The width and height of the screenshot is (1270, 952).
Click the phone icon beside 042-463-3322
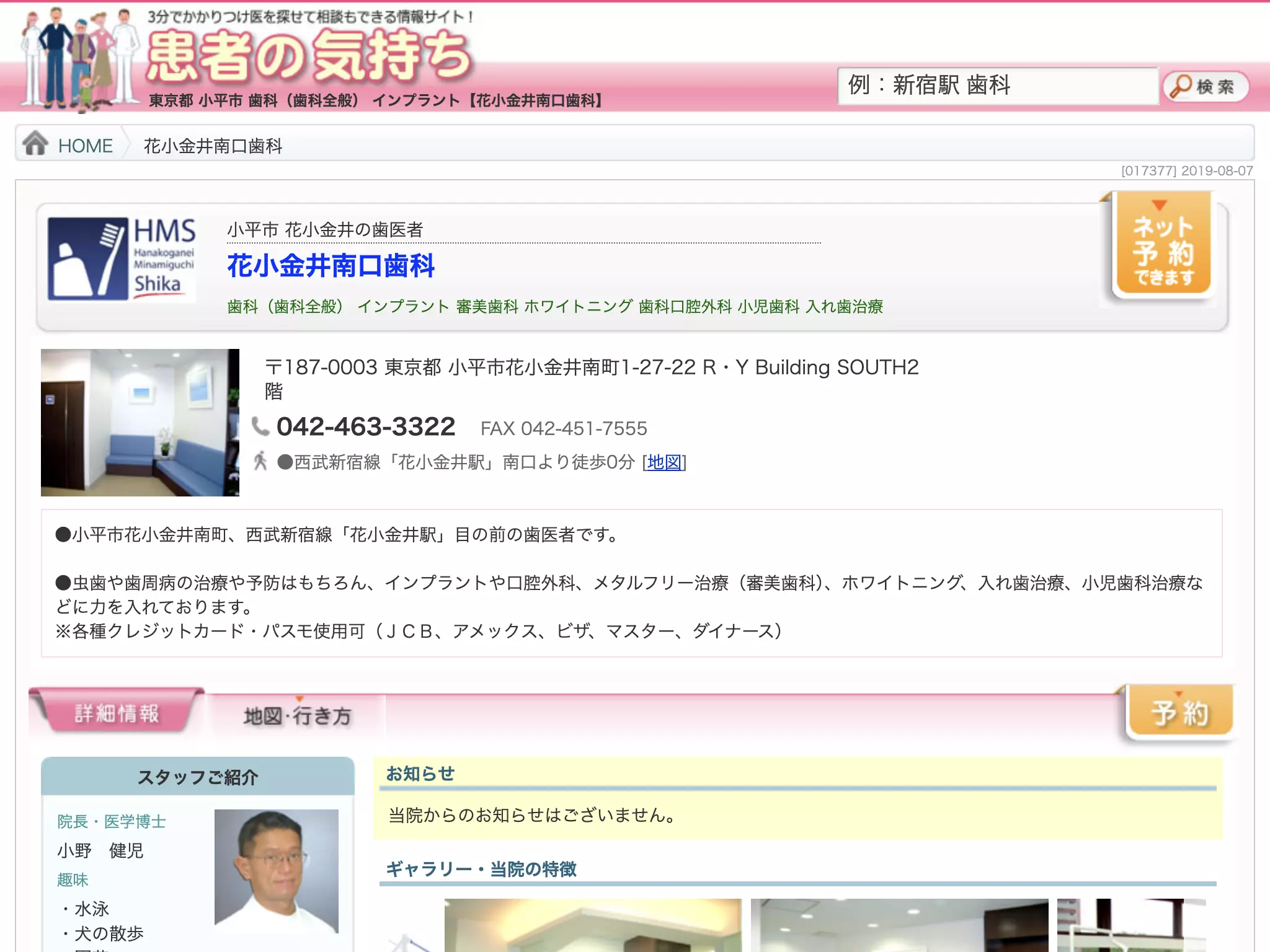click(x=260, y=426)
